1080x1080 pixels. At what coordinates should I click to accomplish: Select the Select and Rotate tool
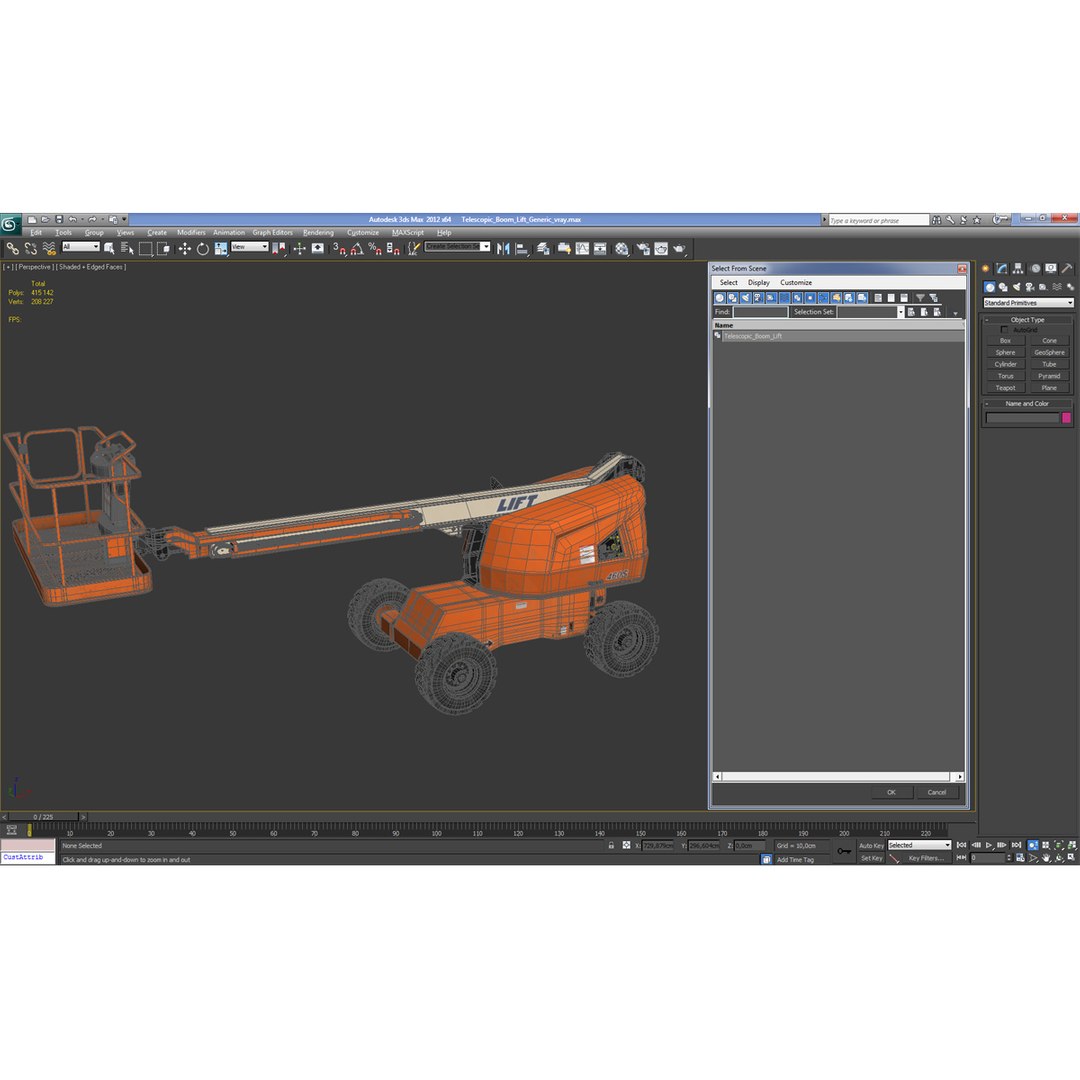point(202,249)
